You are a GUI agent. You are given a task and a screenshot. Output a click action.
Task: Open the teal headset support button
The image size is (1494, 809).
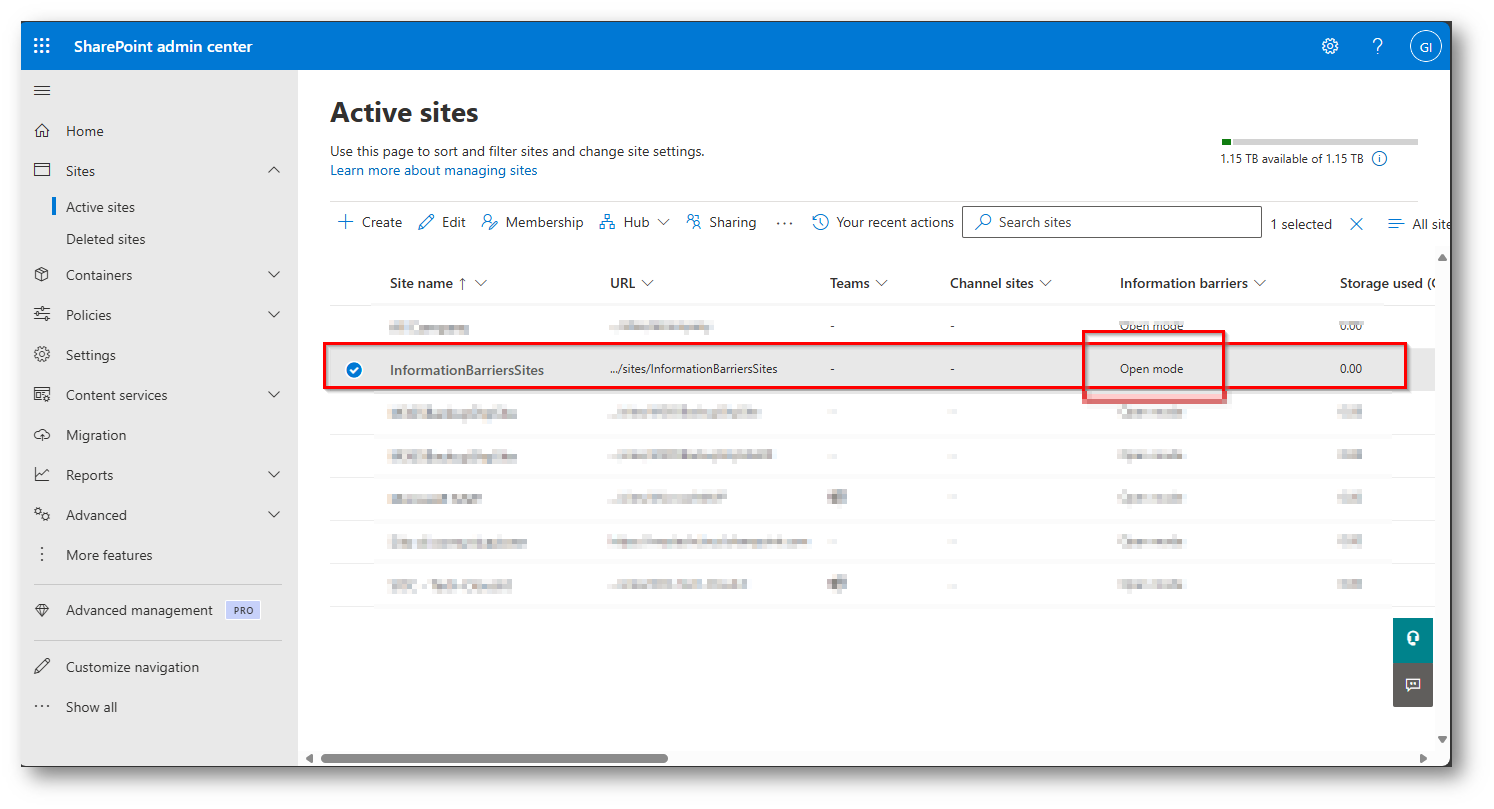click(1412, 638)
